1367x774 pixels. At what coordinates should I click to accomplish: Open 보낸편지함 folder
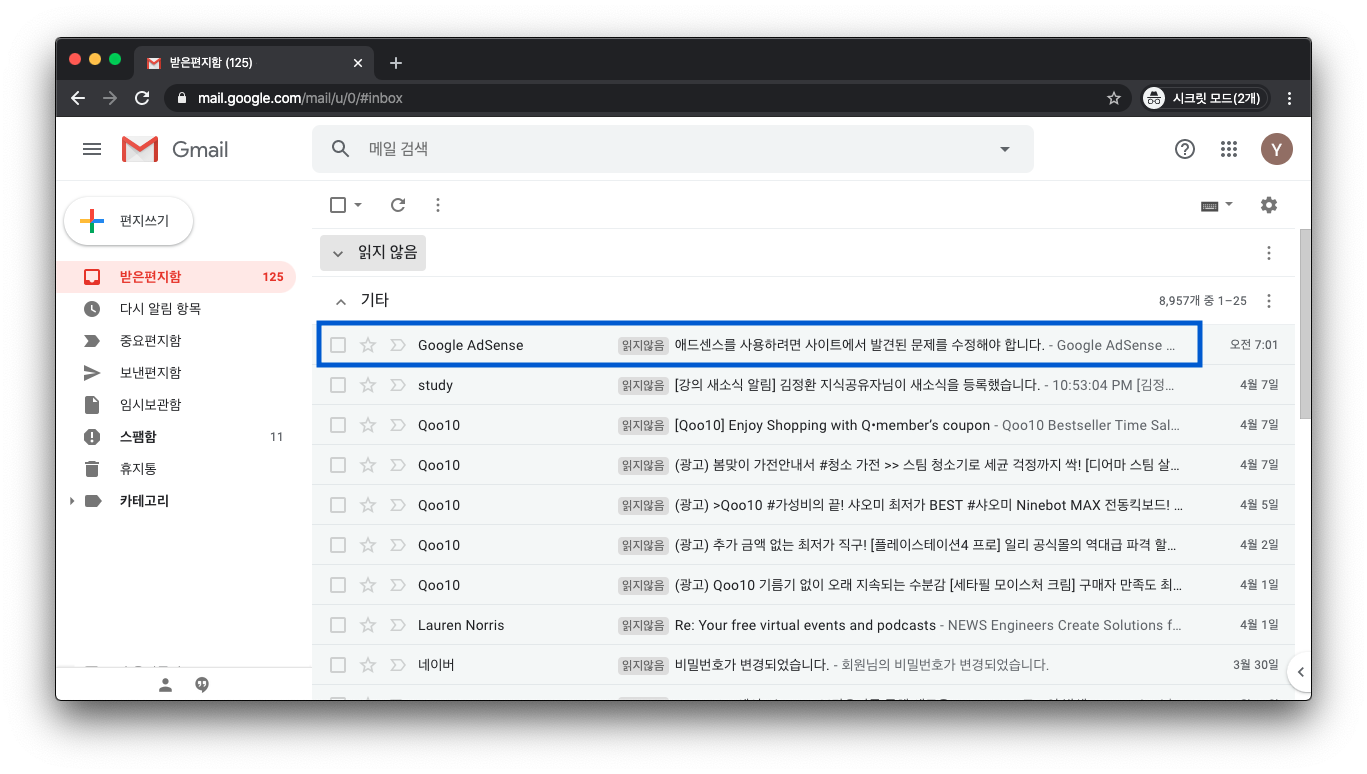(176, 373)
